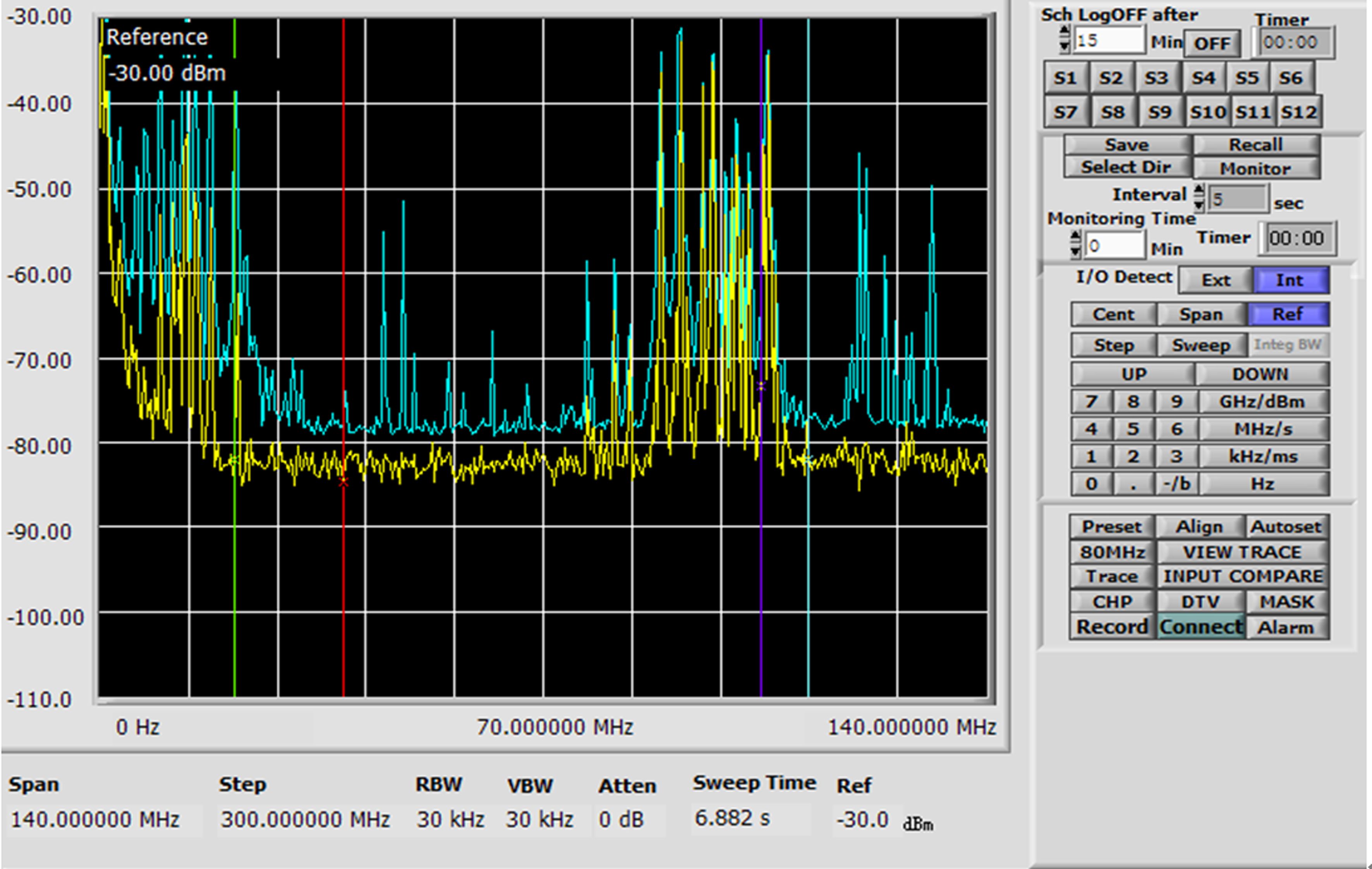Screen dimensions: 1372x869
Task: Select the Ref parameter mode
Action: tap(1288, 314)
